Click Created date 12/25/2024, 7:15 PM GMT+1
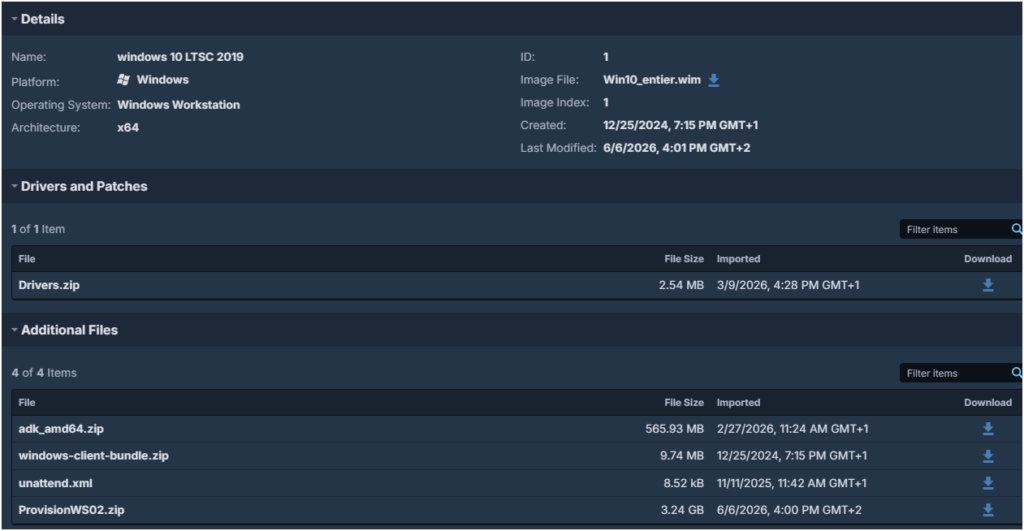Viewport: 1024px width, 531px height. [x=680, y=125]
